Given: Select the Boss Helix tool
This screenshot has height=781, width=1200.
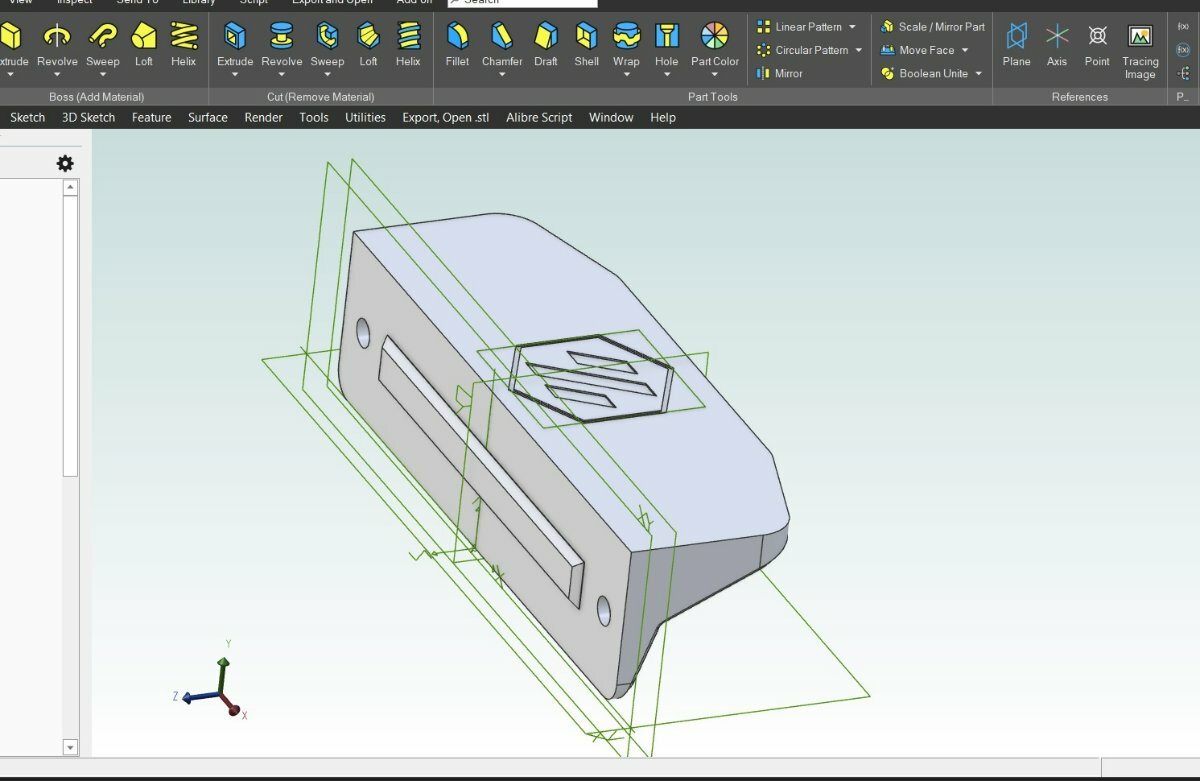Looking at the screenshot, I should 184,44.
